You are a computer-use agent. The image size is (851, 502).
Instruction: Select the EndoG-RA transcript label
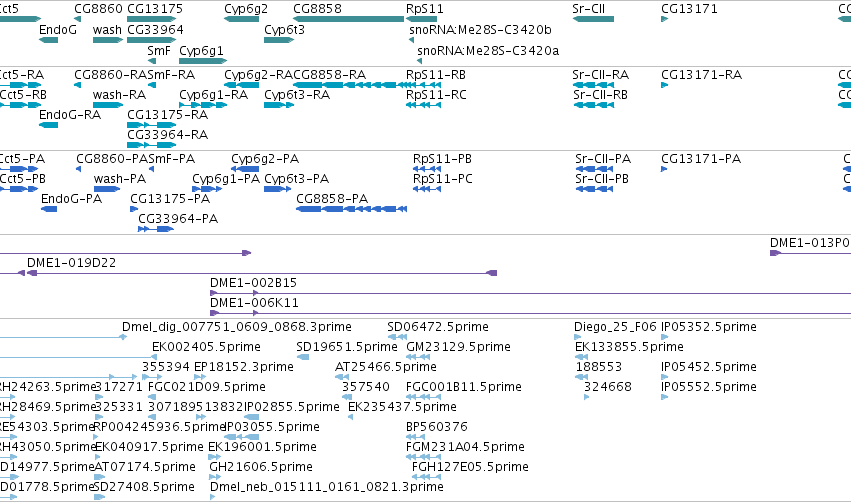coord(70,115)
